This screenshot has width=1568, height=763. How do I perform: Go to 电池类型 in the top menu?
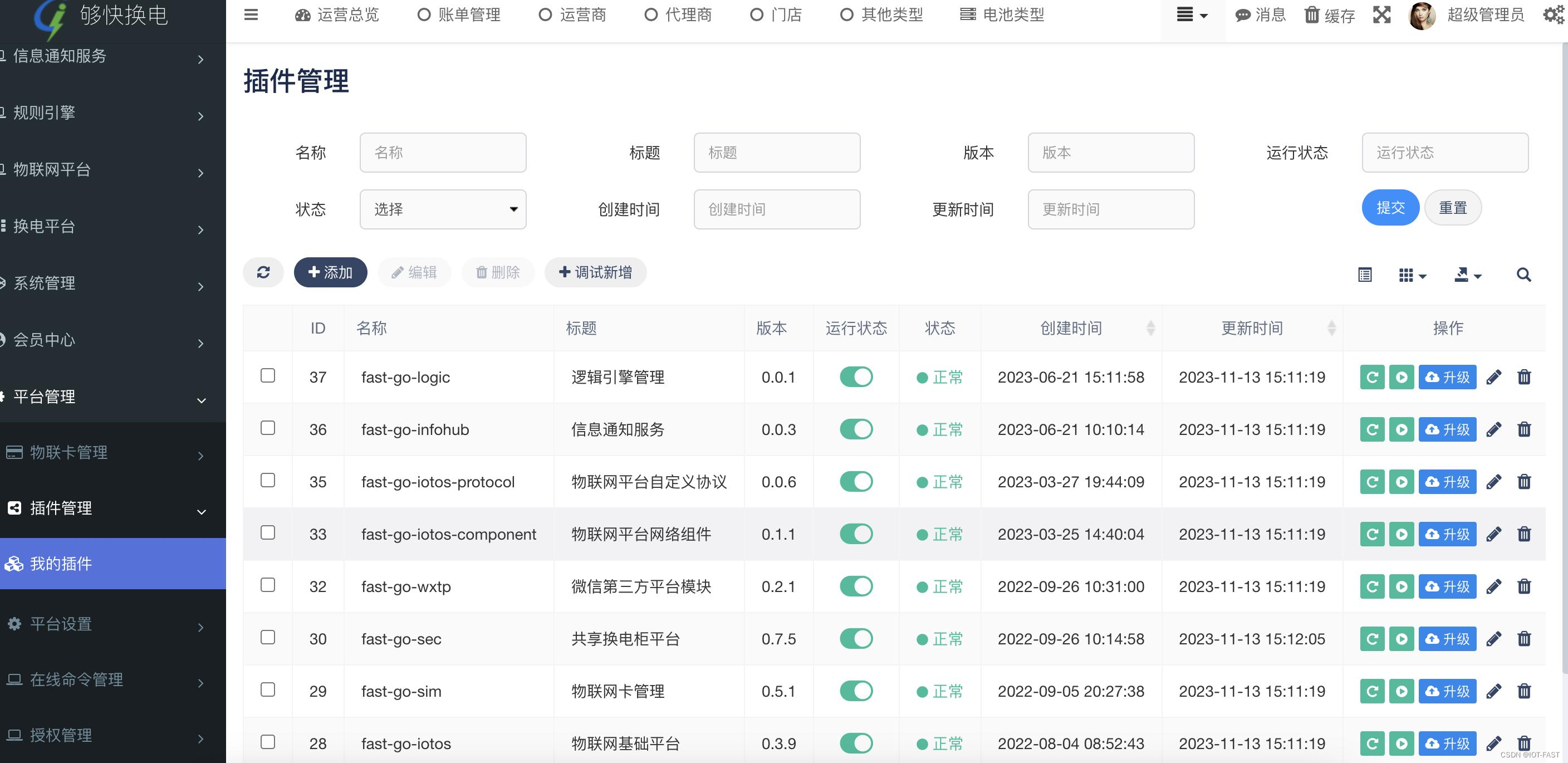[1000, 14]
